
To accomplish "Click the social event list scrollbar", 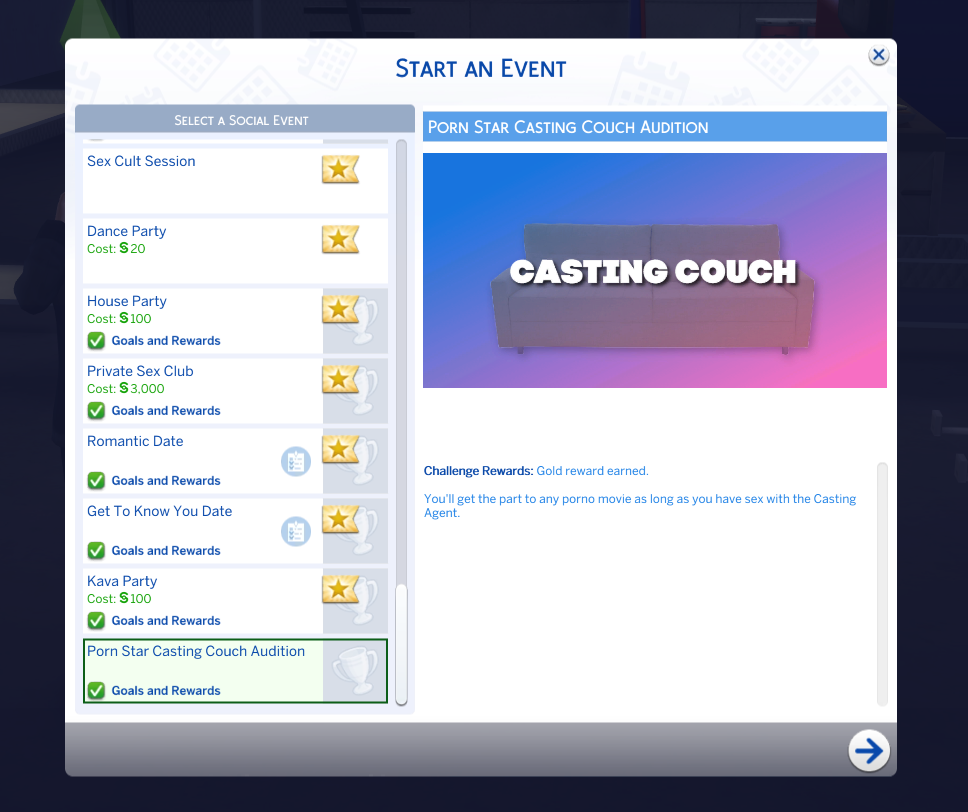I will point(402,644).
